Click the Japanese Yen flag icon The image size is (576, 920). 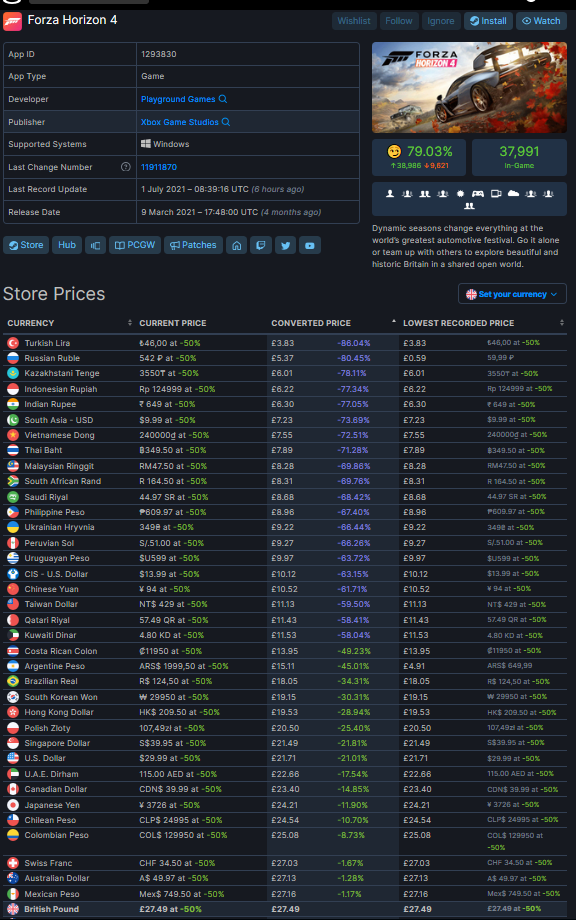coord(13,805)
